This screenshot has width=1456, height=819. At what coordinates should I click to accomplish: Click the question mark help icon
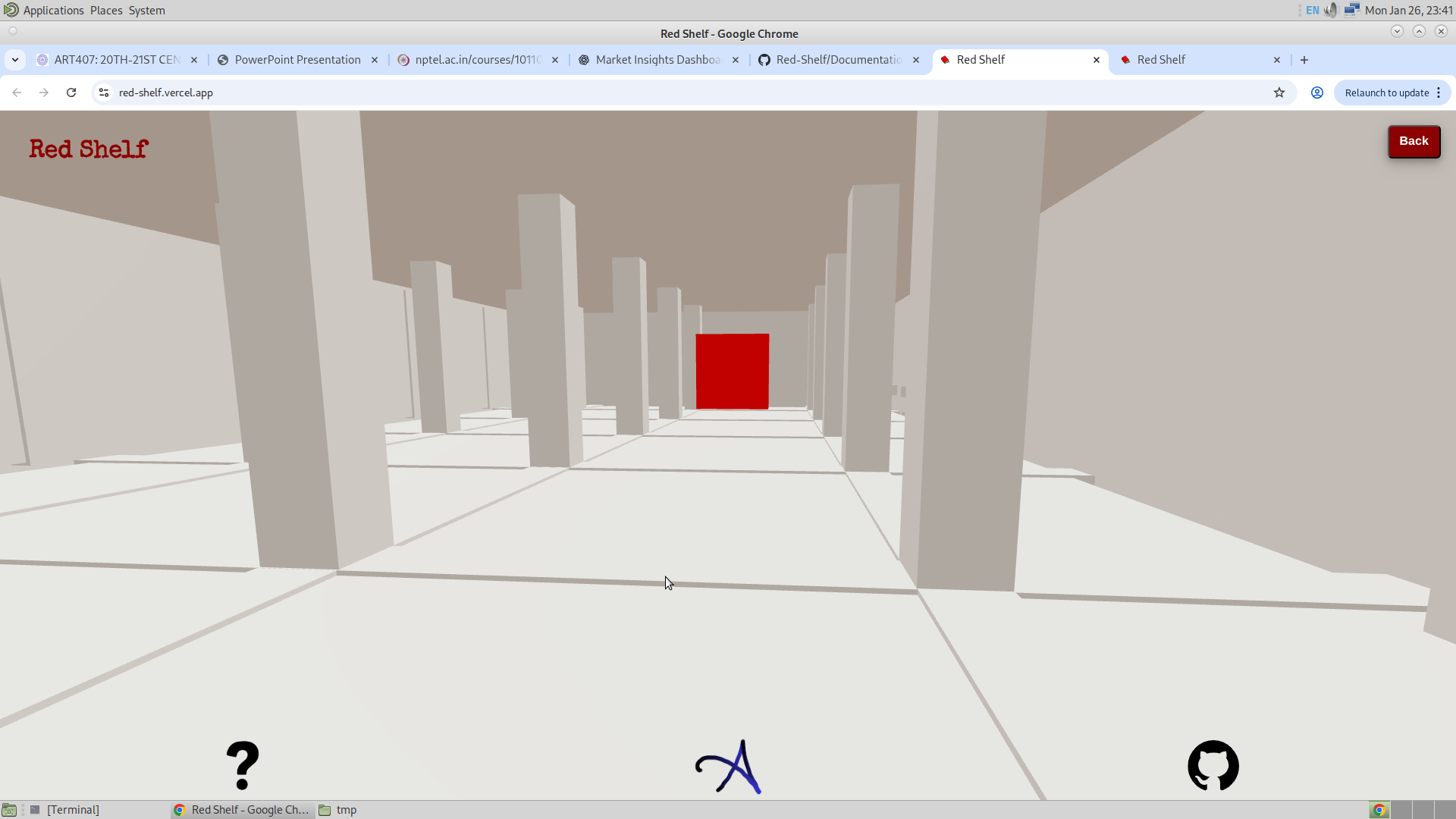pyautogui.click(x=243, y=765)
